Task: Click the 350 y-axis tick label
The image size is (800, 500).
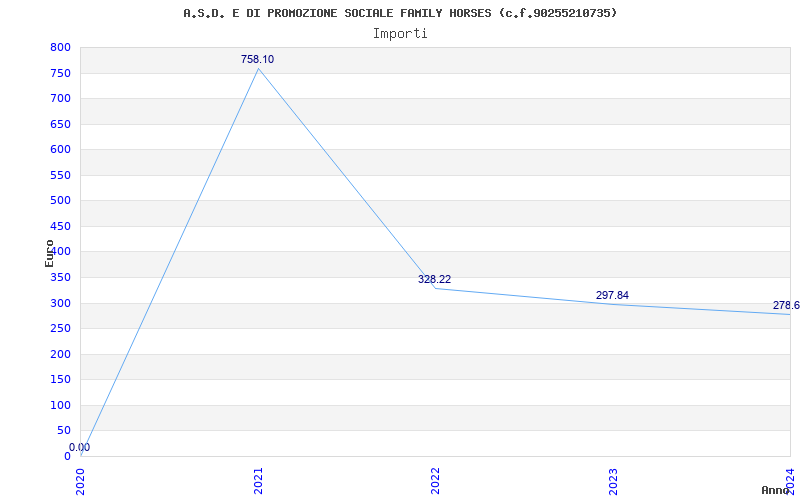Action: [x=60, y=278]
